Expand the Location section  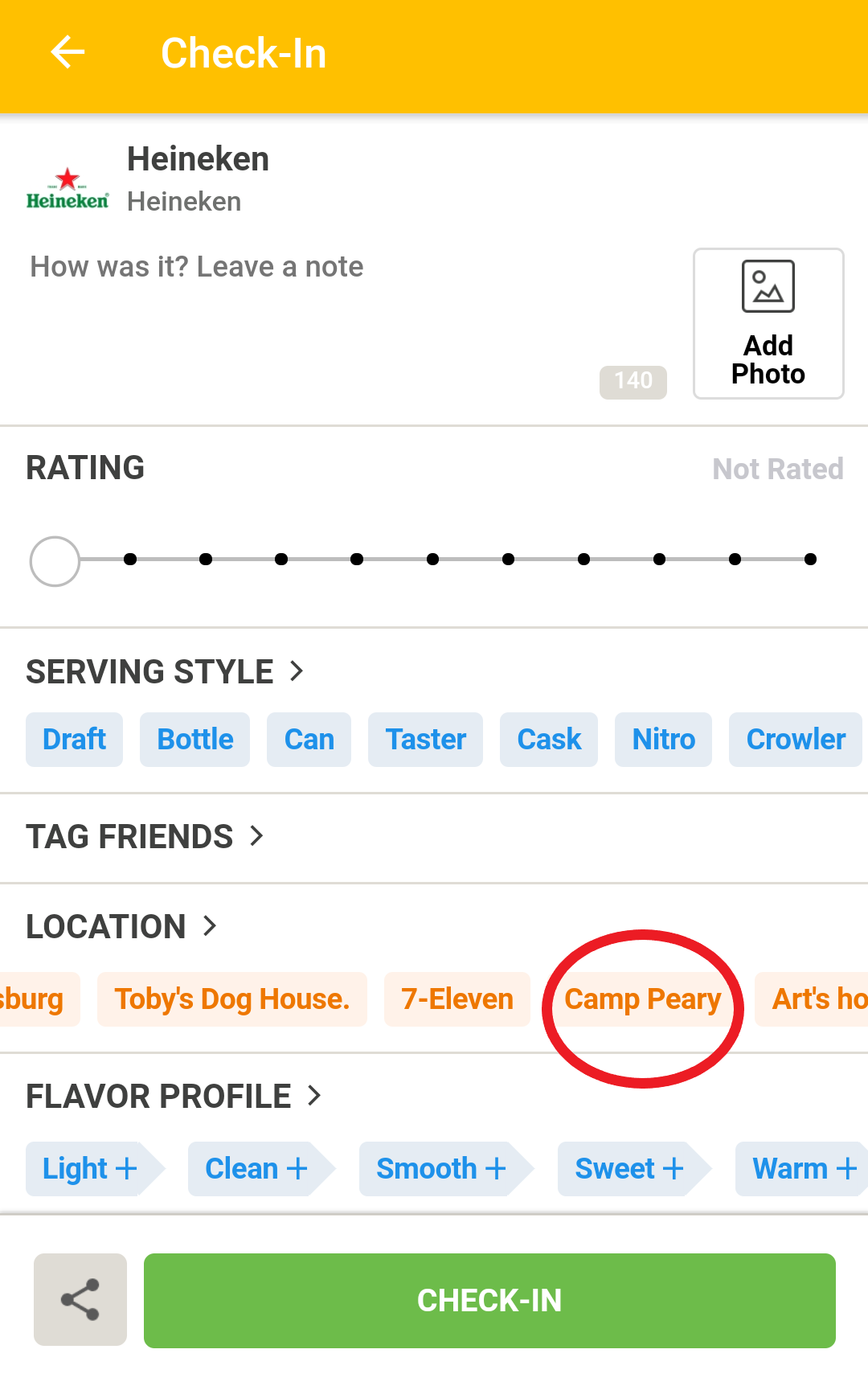coord(122,926)
